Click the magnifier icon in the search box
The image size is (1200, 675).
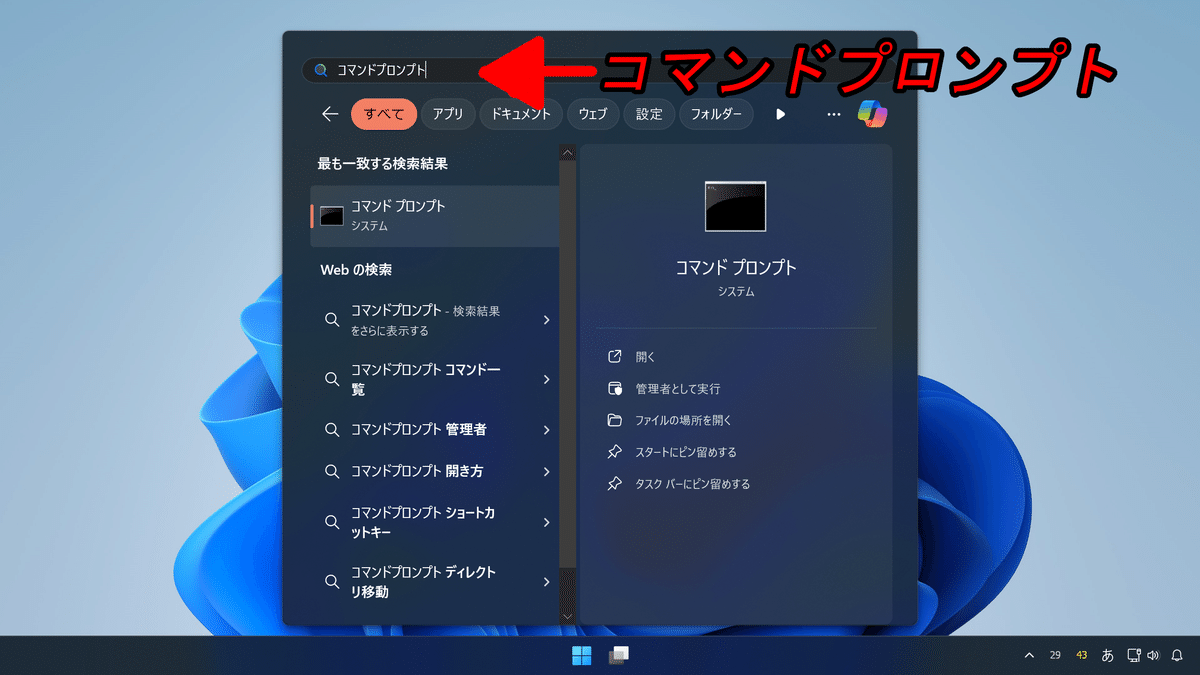tap(320, 71)
